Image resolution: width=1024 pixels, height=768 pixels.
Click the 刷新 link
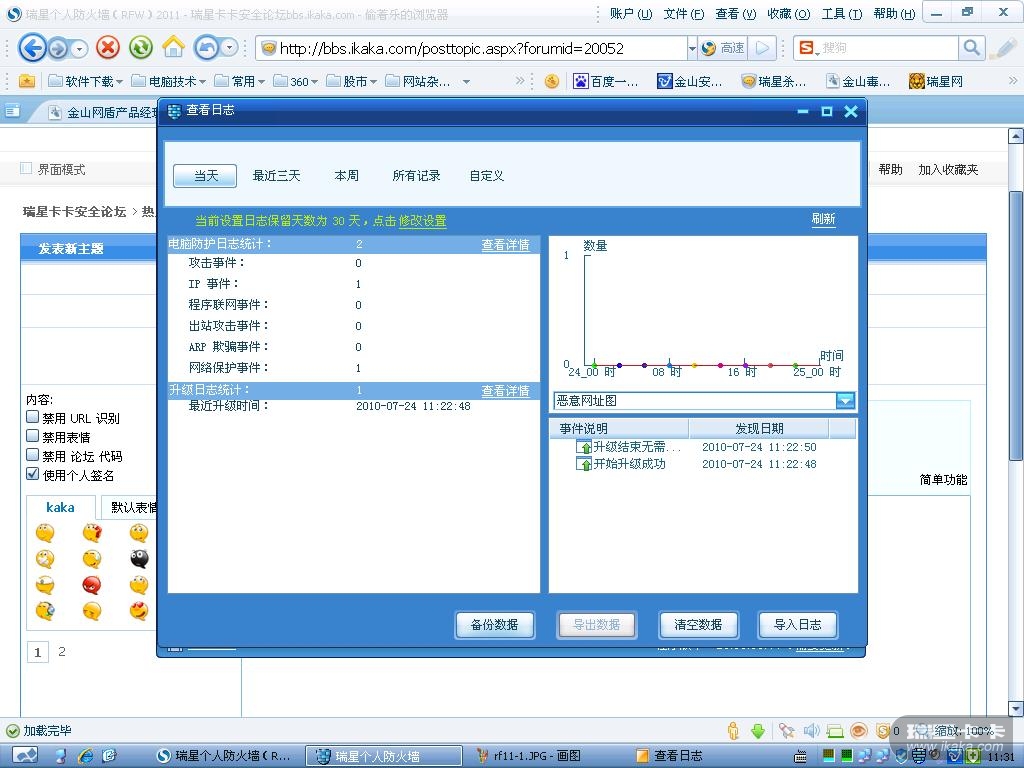click(824, 219)
